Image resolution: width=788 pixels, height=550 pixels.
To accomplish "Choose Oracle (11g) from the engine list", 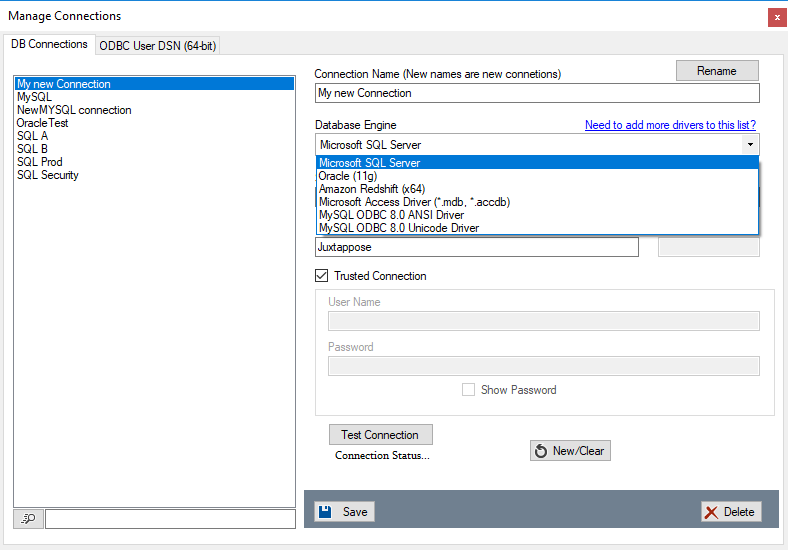I will pyautogui.click(x=346, y=176).
